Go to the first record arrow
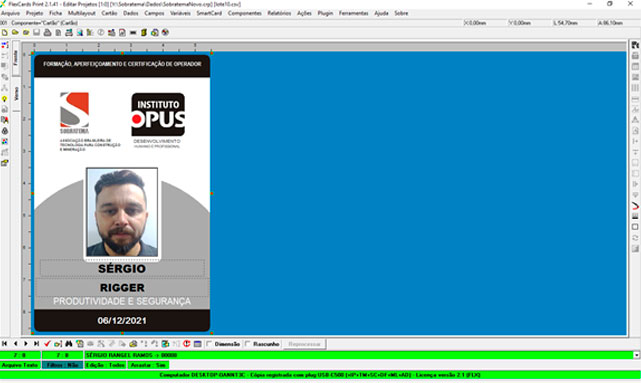The width and height of the screenshot is (641, 383). [4, 344]
